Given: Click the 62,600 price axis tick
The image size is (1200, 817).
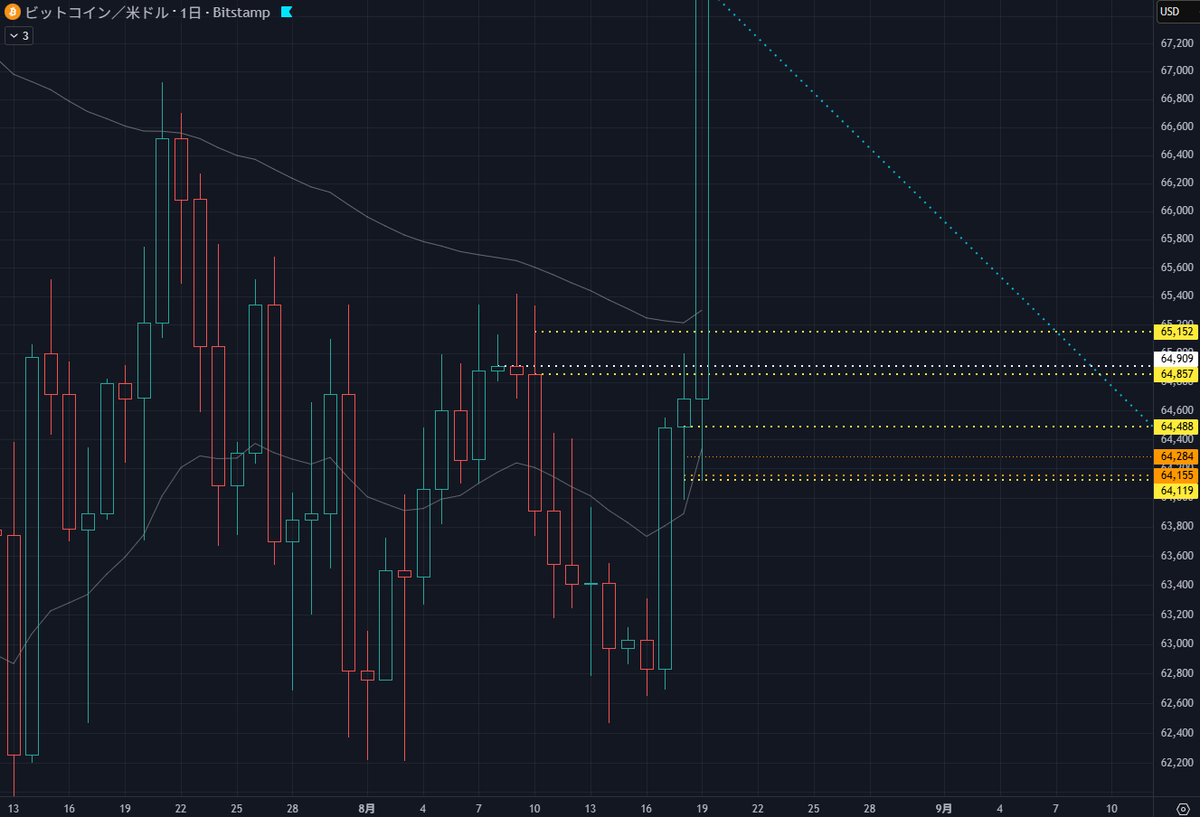Looking at the screenshot, I should tap(1176, 703).
